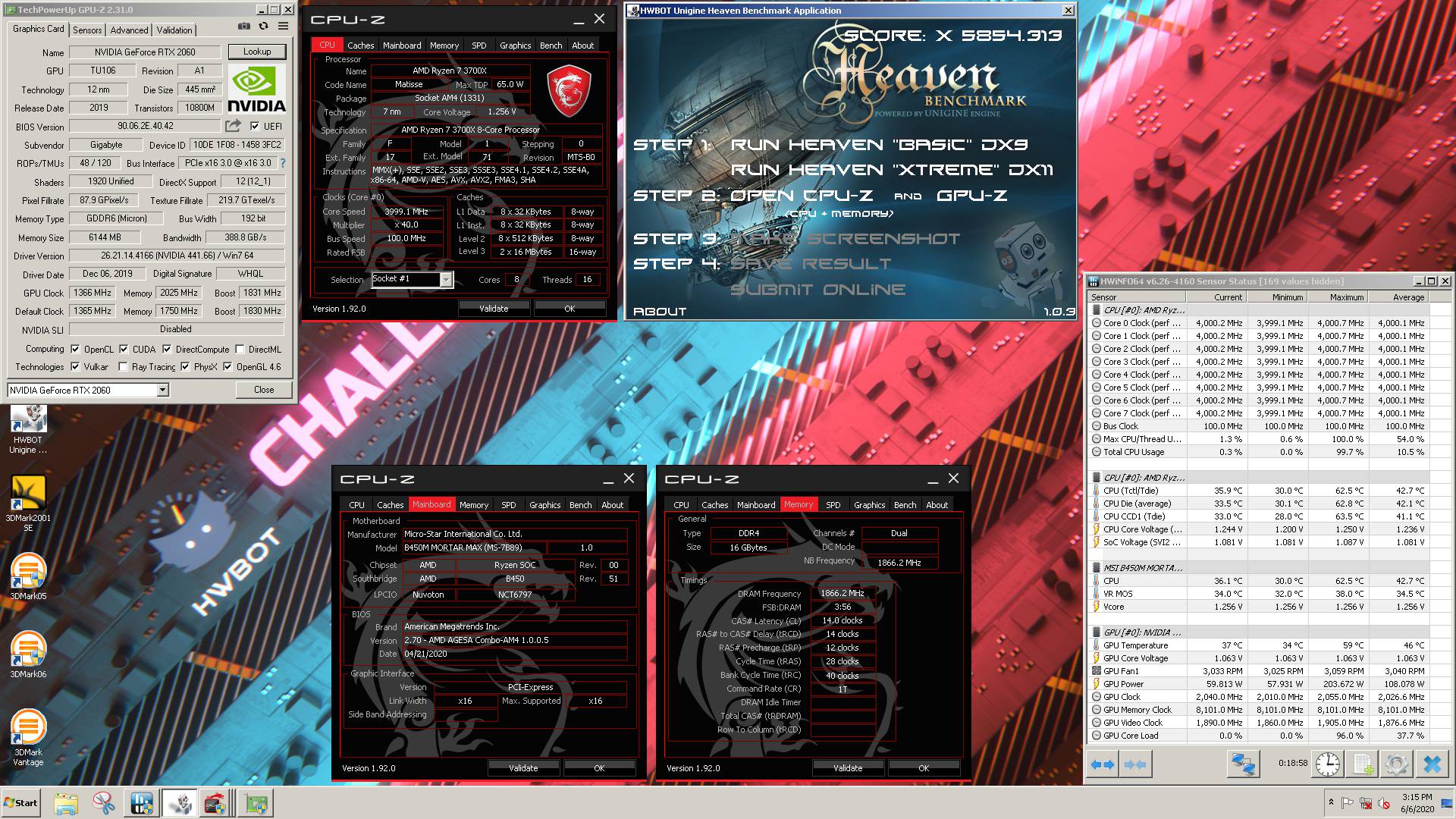This screenshot has width=1456, height=819.
Task: Open Snipping Tool from taskbar
Action: [x=104, y=803]
